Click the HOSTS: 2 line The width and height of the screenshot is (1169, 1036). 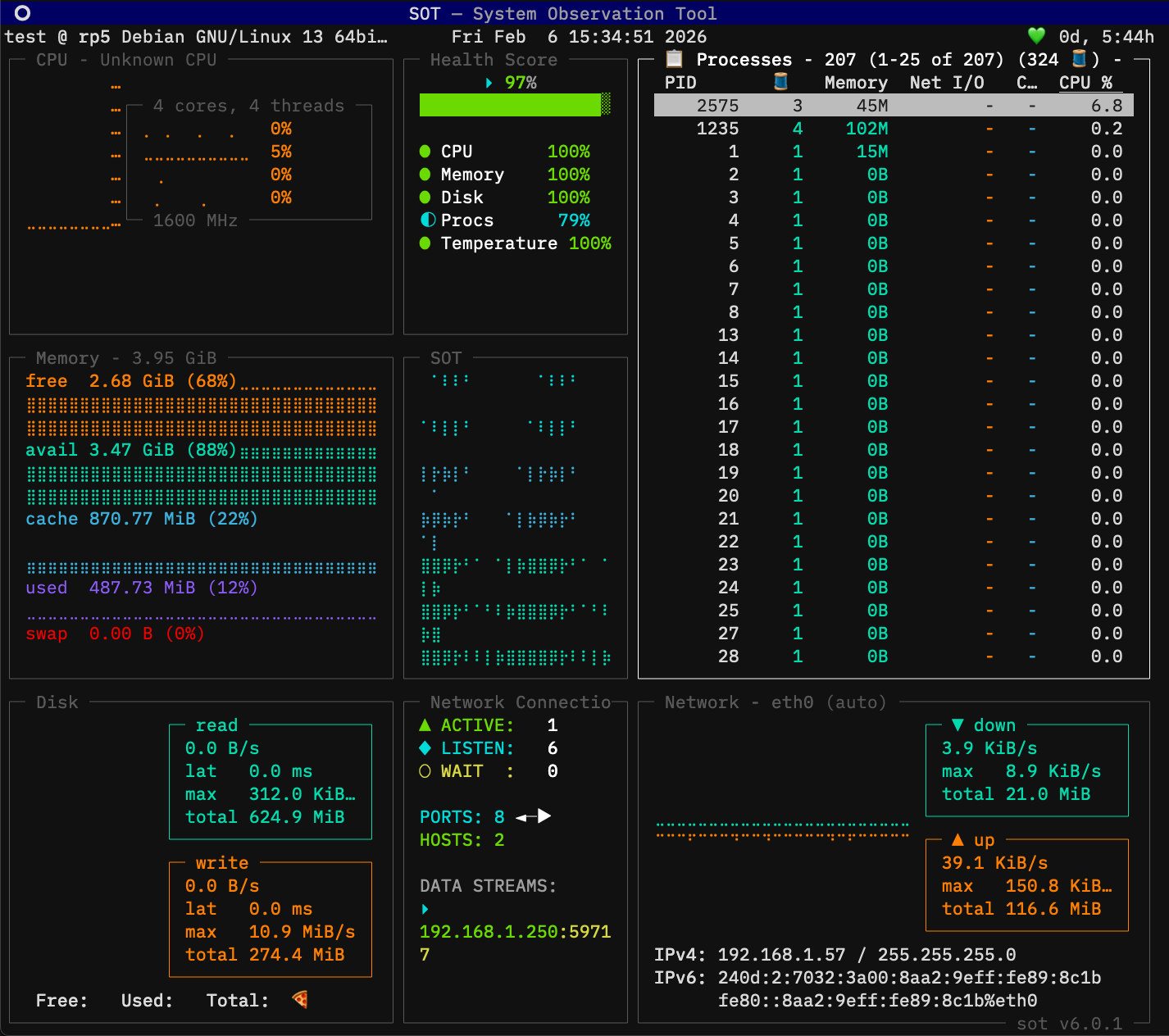pyautogui.click(x=462, y=839)
